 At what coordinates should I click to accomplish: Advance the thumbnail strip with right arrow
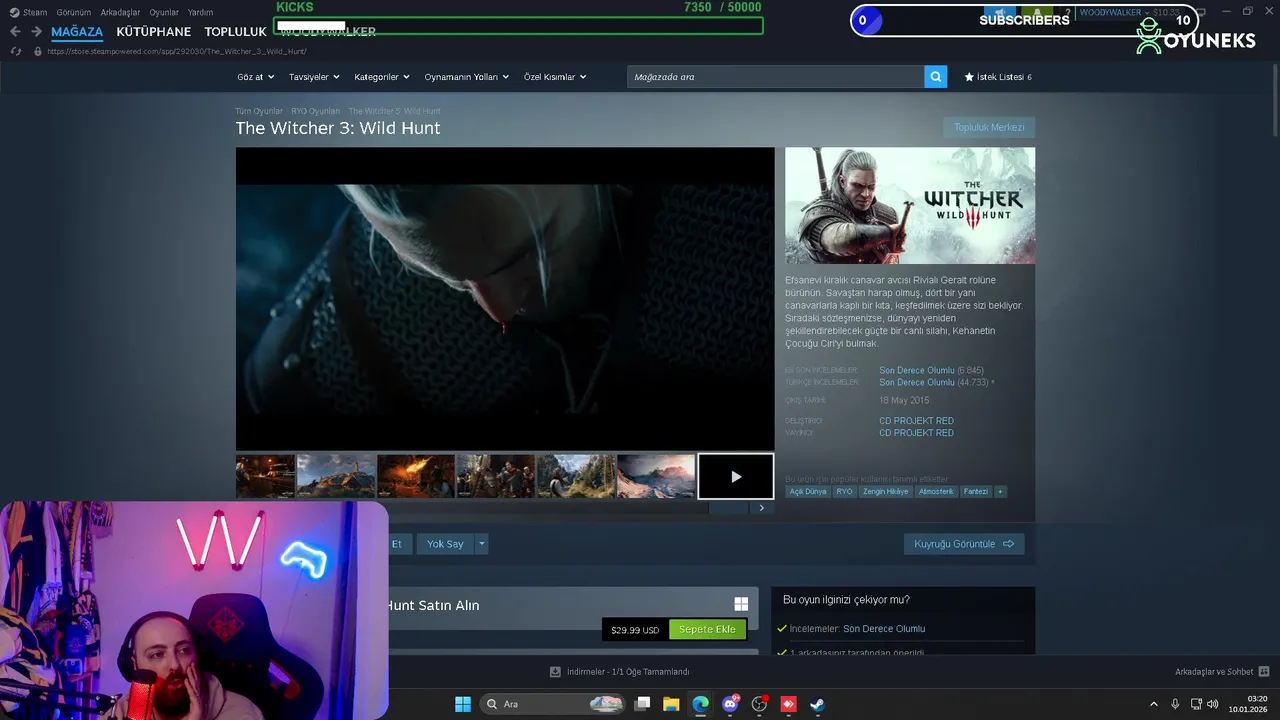point(761,508)
